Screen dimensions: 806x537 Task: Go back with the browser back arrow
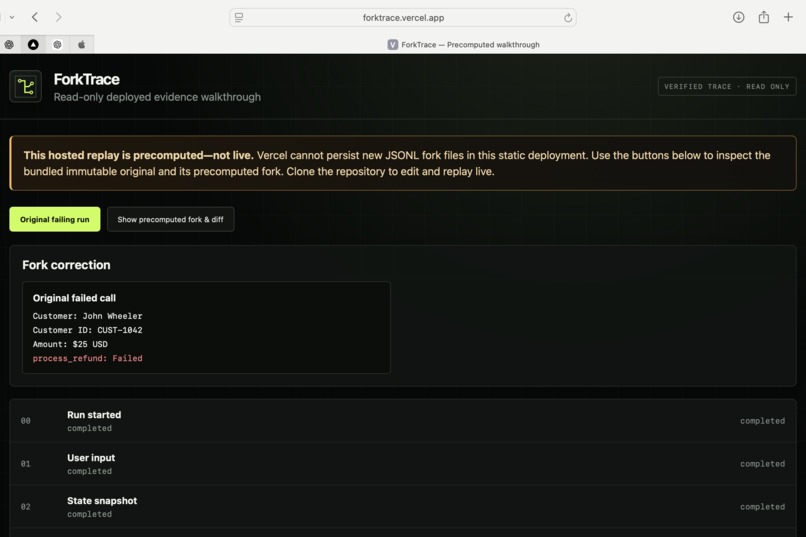(35, 17)
